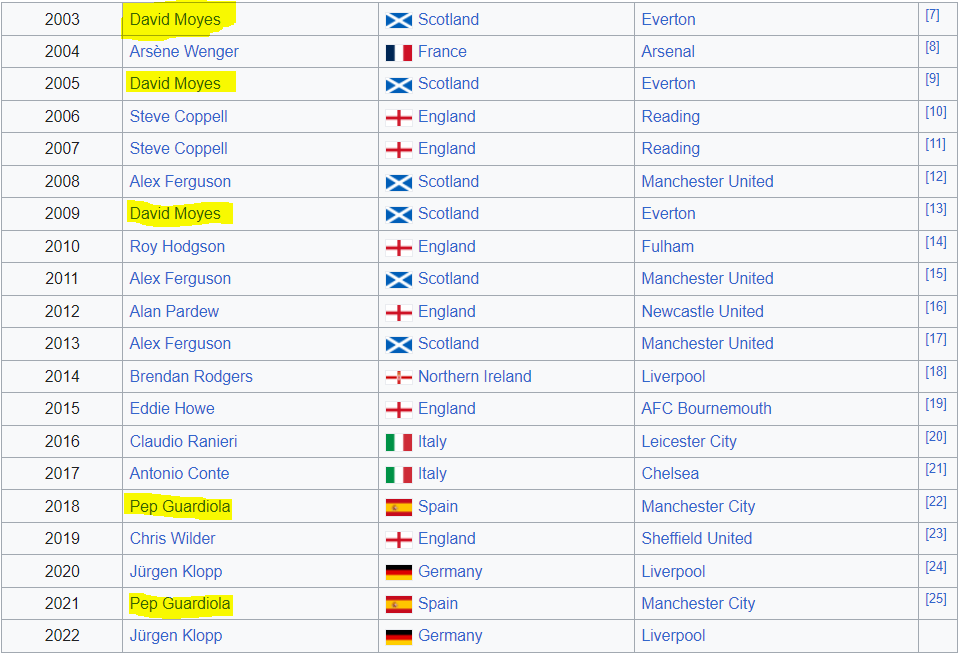The image size is (961, 657).
Task: Click the Italy flag icon in the 2016 row
Action: (x=398, y=442)
